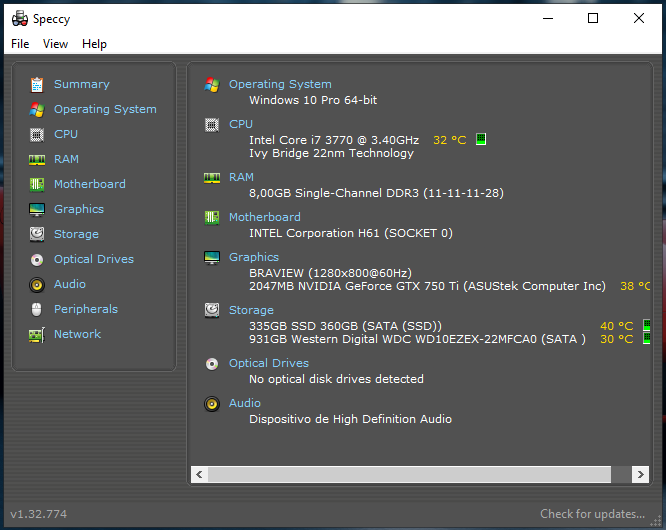Open Audio section from sidebar
Screen dimensions: 666x530
coord(70,284)
